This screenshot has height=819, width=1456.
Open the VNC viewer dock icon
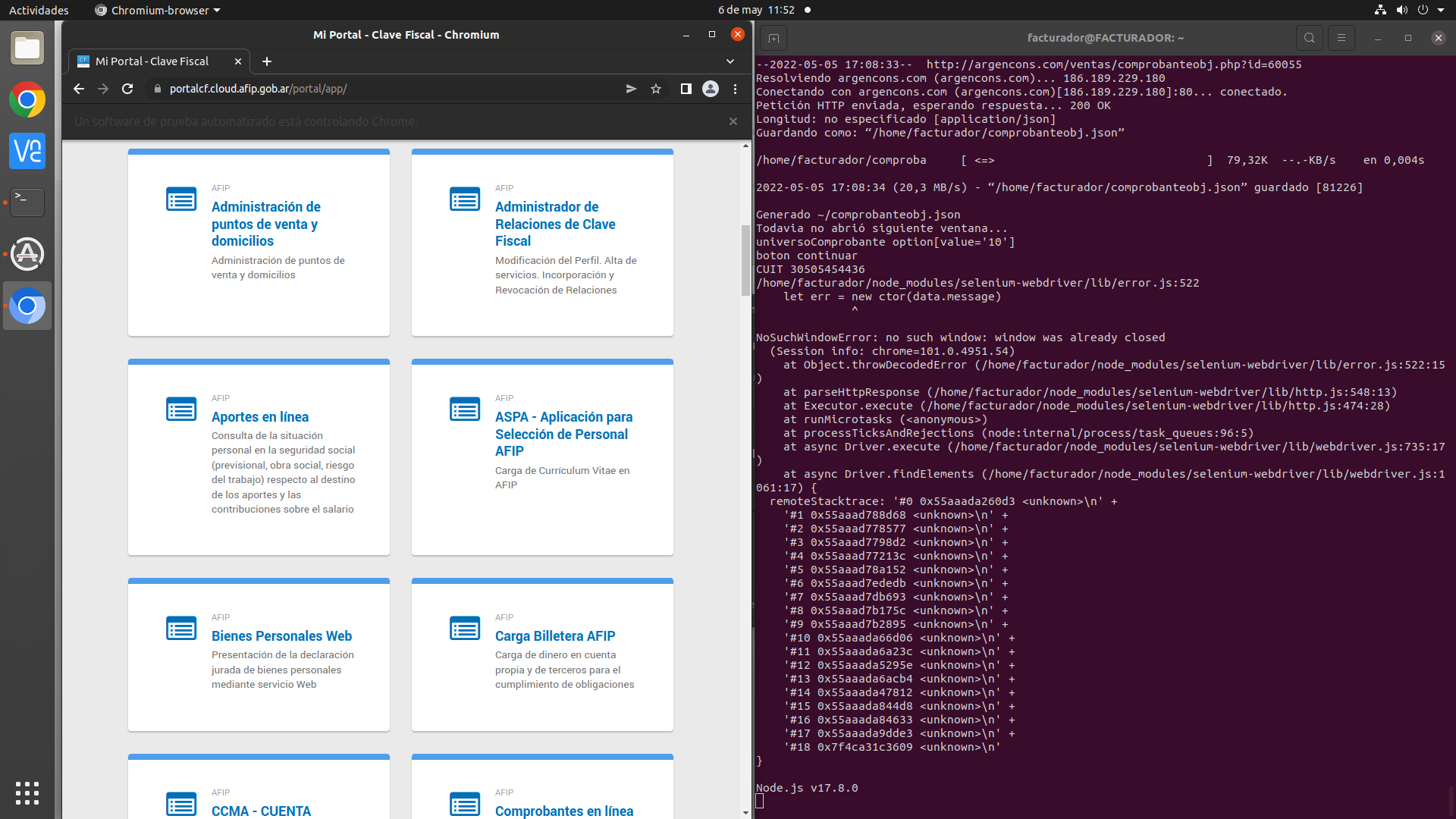click(x=27, y=151)
